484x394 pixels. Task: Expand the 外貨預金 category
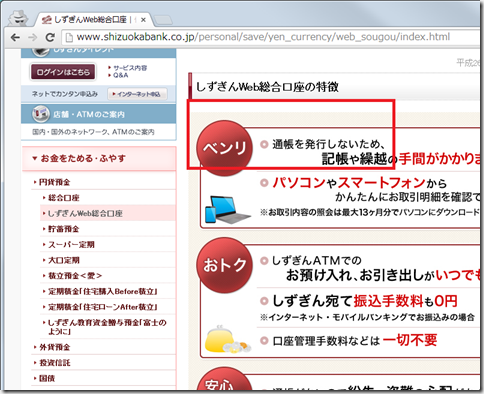[55, 347]
